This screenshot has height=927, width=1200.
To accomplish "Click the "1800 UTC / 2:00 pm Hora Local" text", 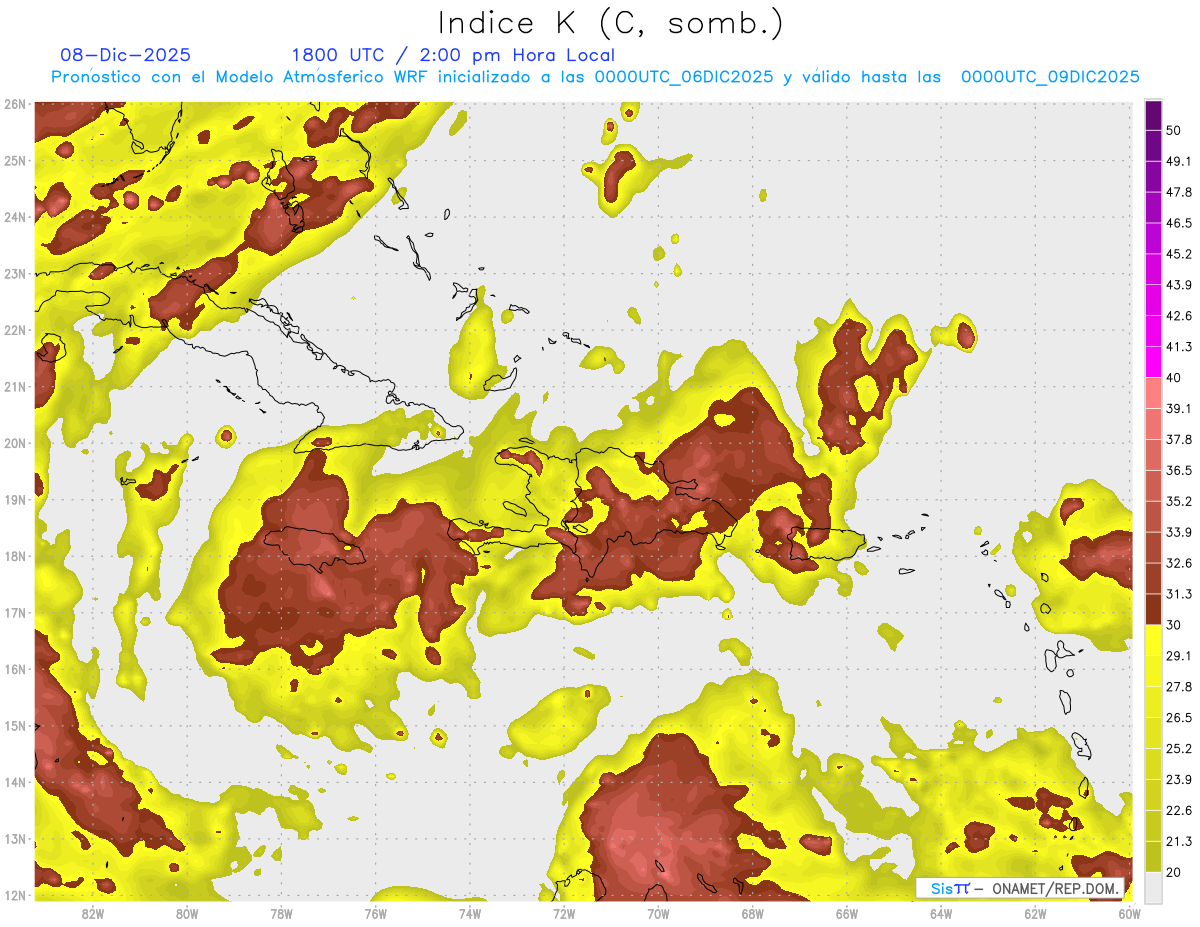I will pos(453,55).
